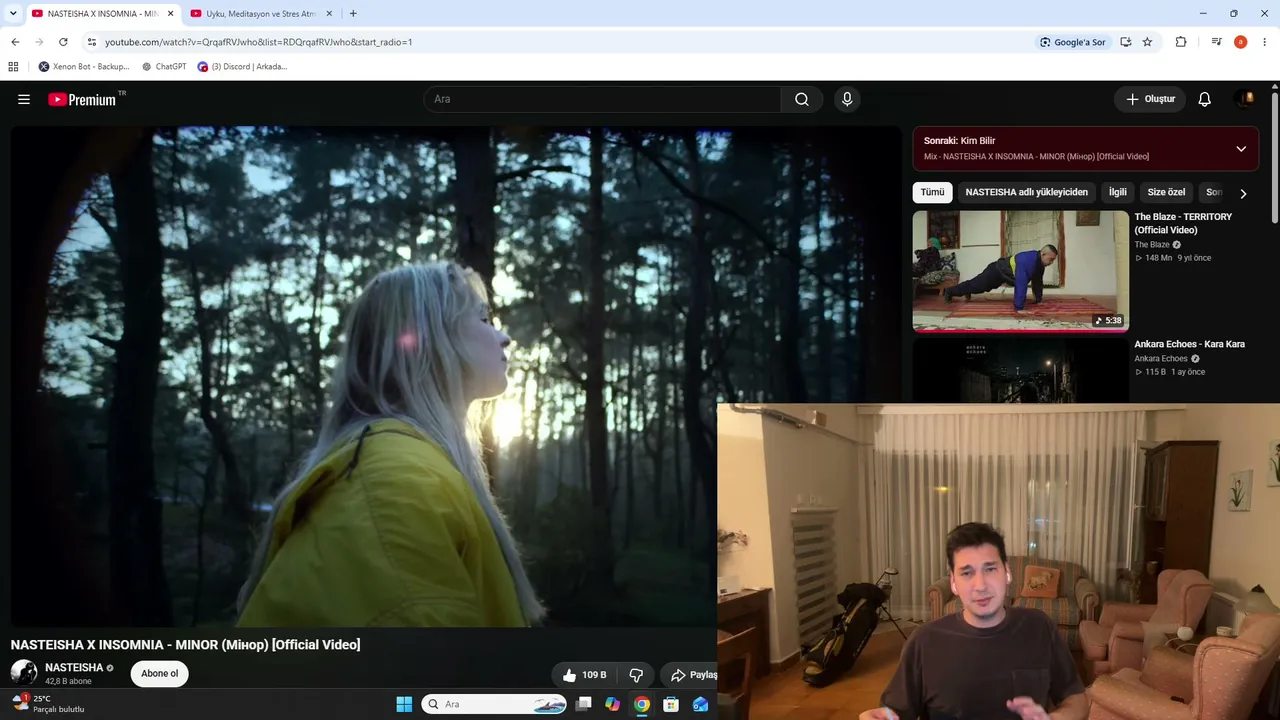The height and width of the screenshot is (720, 1280).
Task: Bookmark this page with the star
Action: (1147, 42)
